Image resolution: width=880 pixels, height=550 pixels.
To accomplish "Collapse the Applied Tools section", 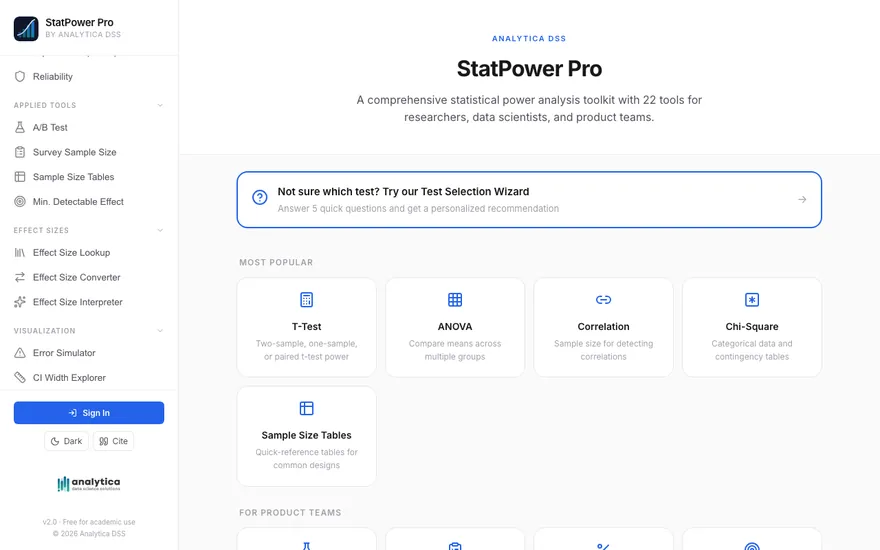I will tap(160, 105).
